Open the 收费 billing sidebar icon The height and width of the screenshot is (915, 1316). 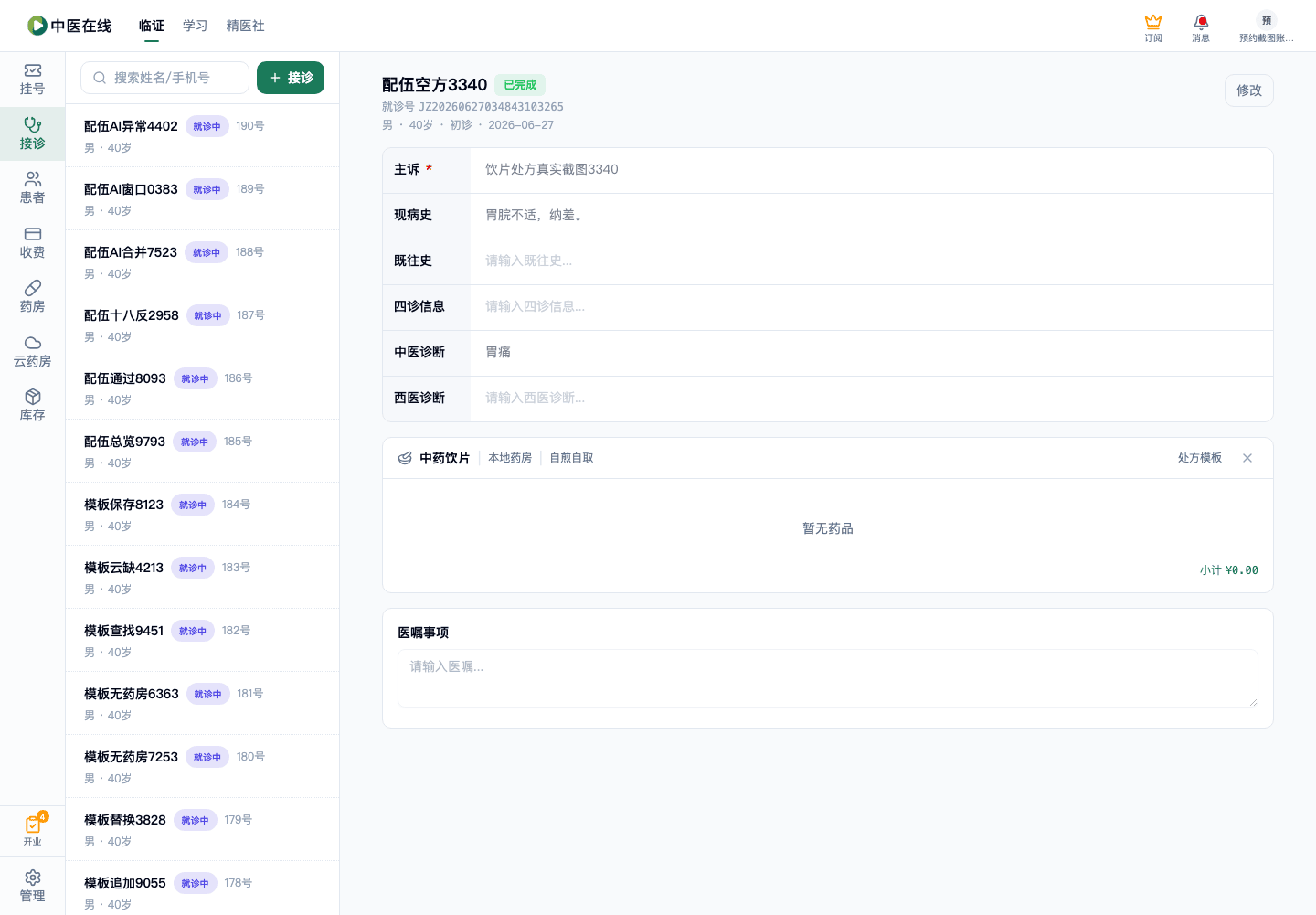32,243
